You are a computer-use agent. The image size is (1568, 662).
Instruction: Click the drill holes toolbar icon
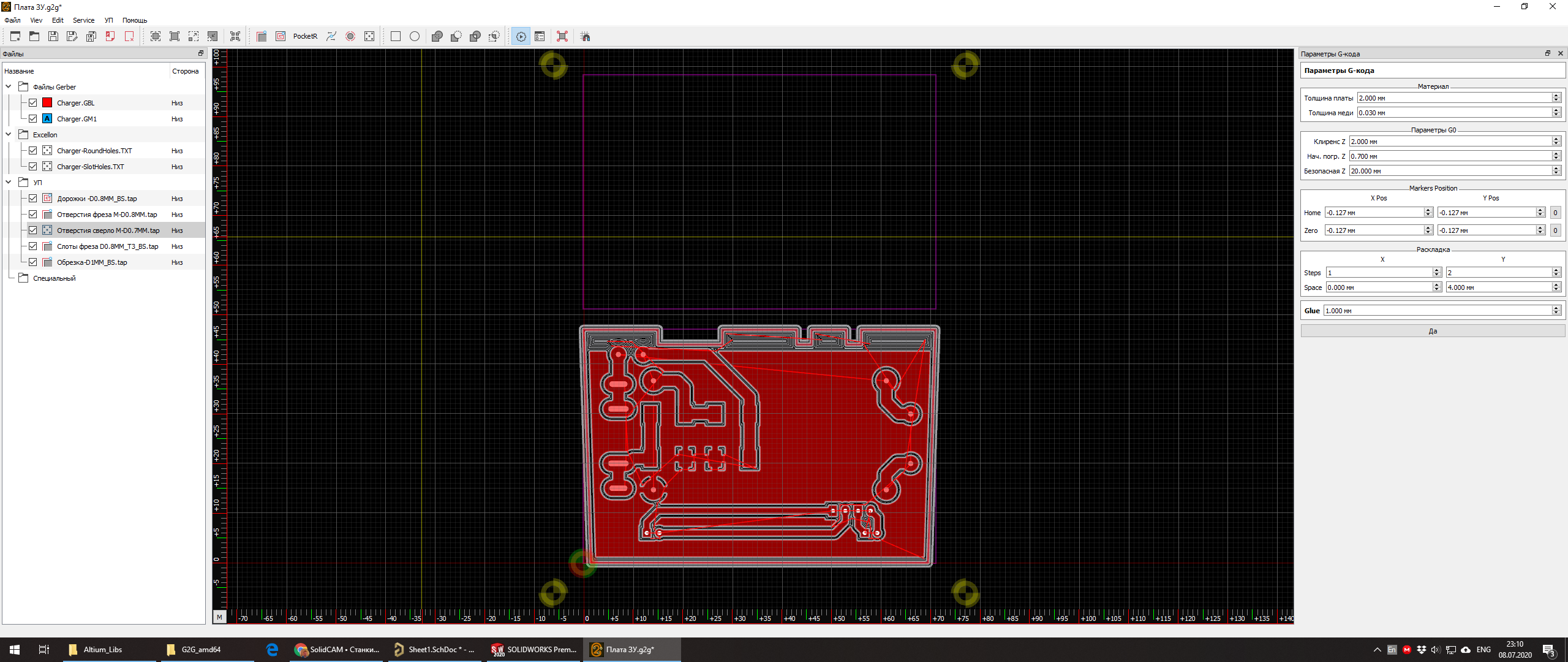click(369, 37)
